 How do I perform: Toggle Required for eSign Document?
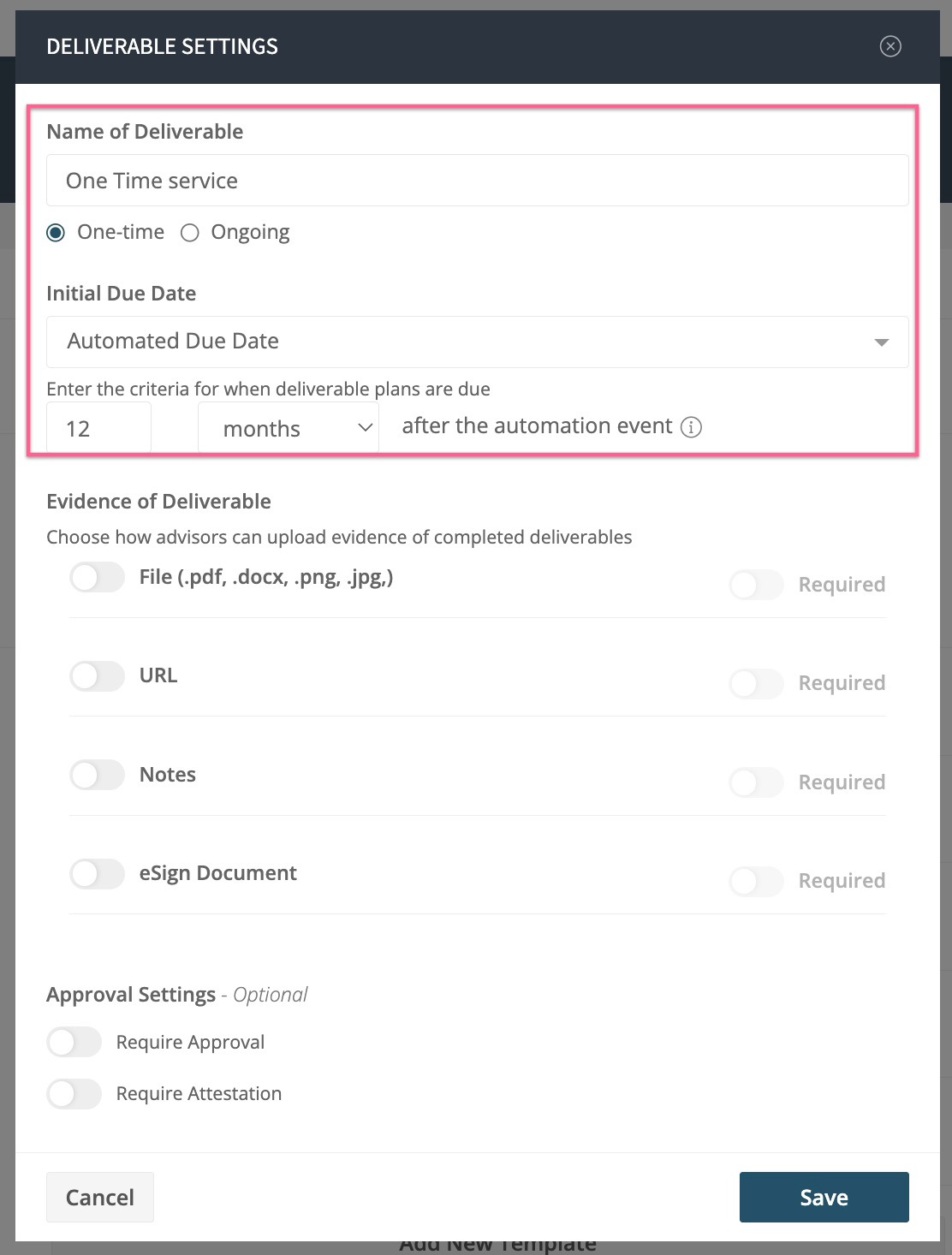(757, 881)
